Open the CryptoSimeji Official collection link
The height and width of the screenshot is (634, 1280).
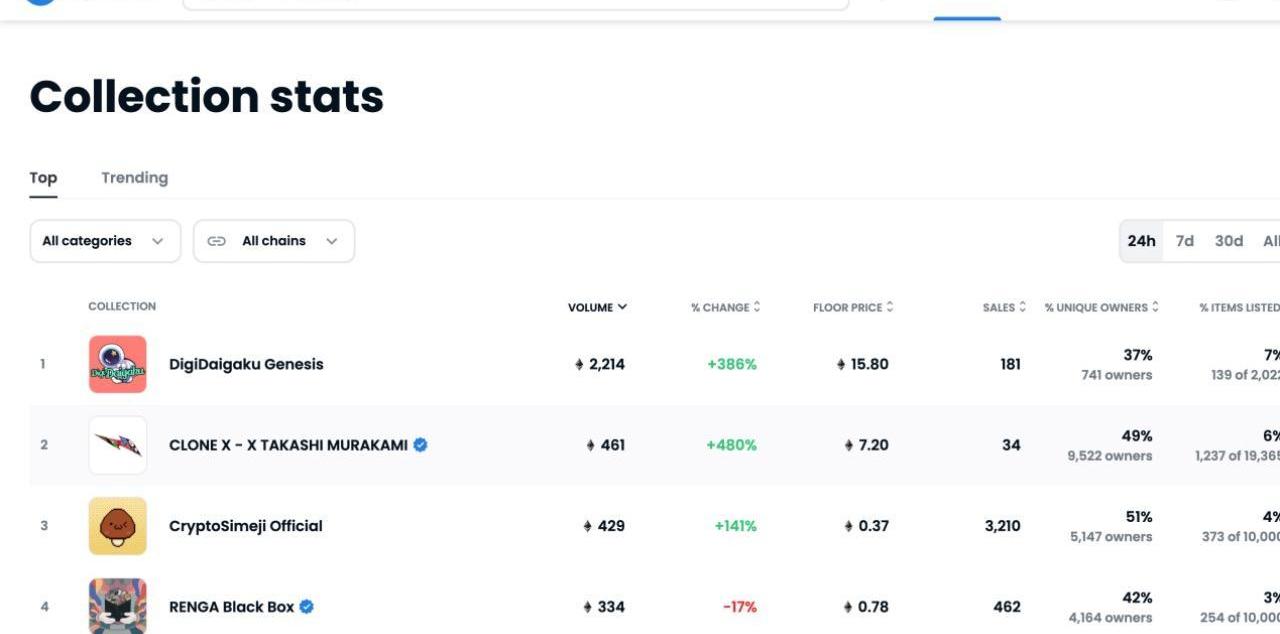(246, 526)
